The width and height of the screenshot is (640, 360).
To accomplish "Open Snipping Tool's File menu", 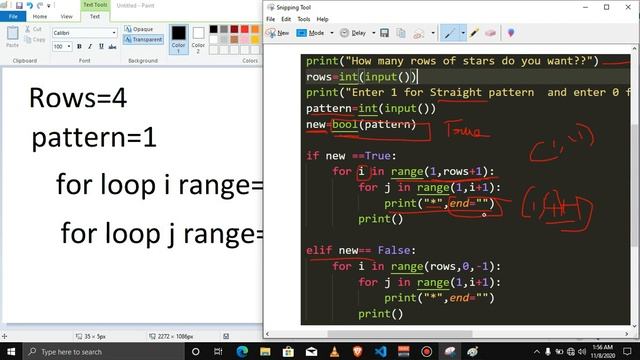I will pyautogui.click(x=271, y=19).
